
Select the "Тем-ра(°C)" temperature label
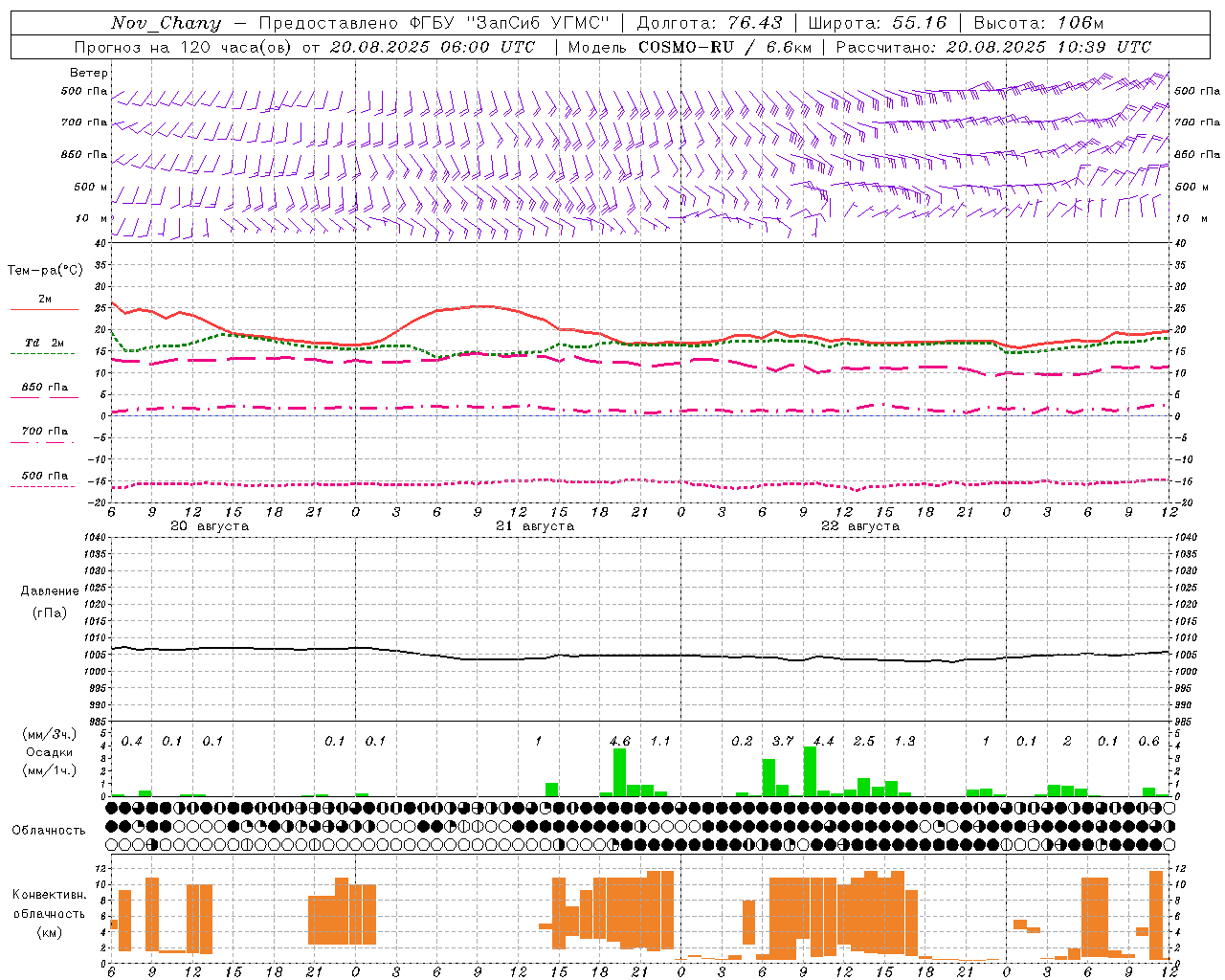tap(44, 271)
